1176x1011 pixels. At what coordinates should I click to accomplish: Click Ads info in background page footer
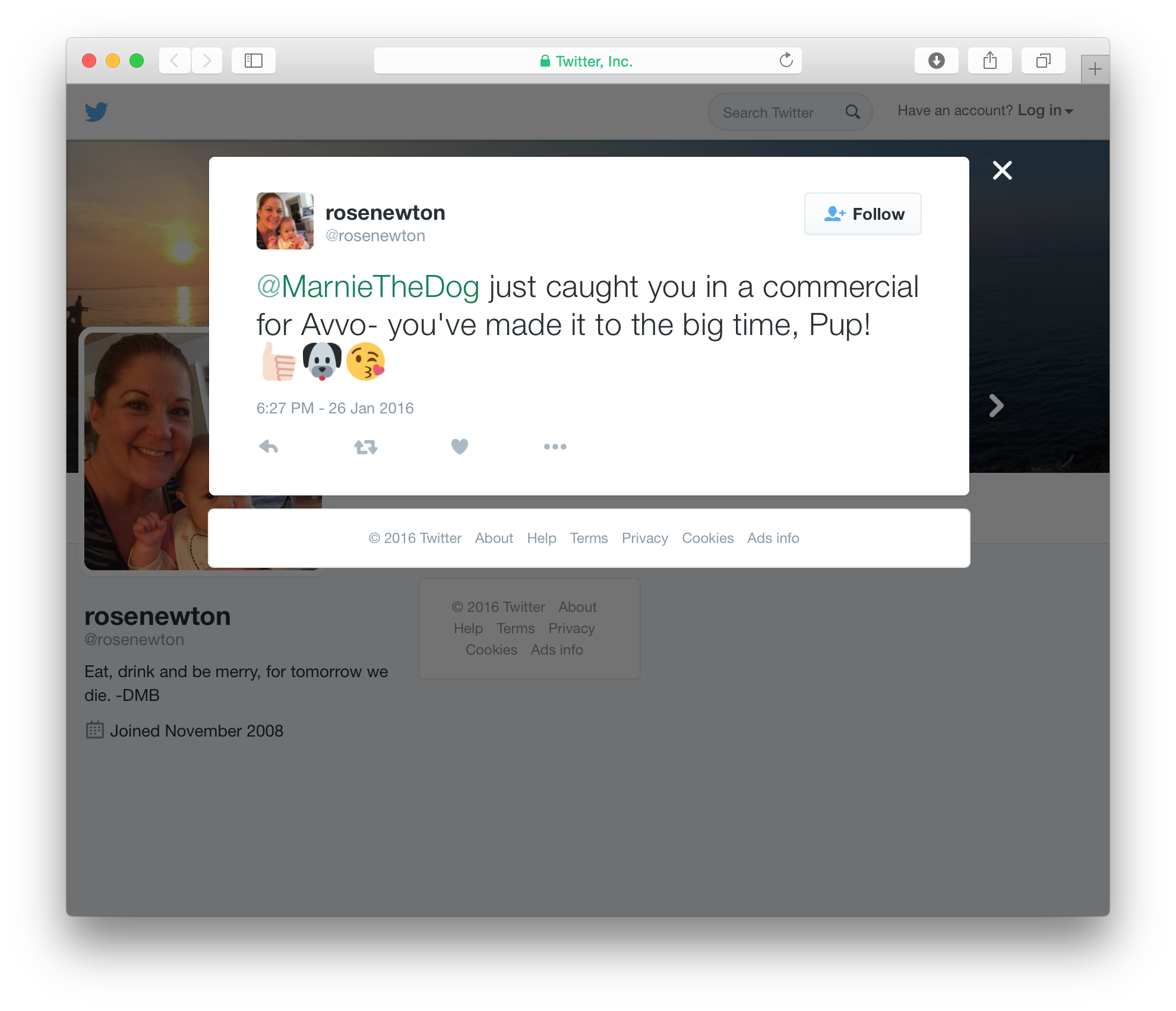[x=557, y=650]
